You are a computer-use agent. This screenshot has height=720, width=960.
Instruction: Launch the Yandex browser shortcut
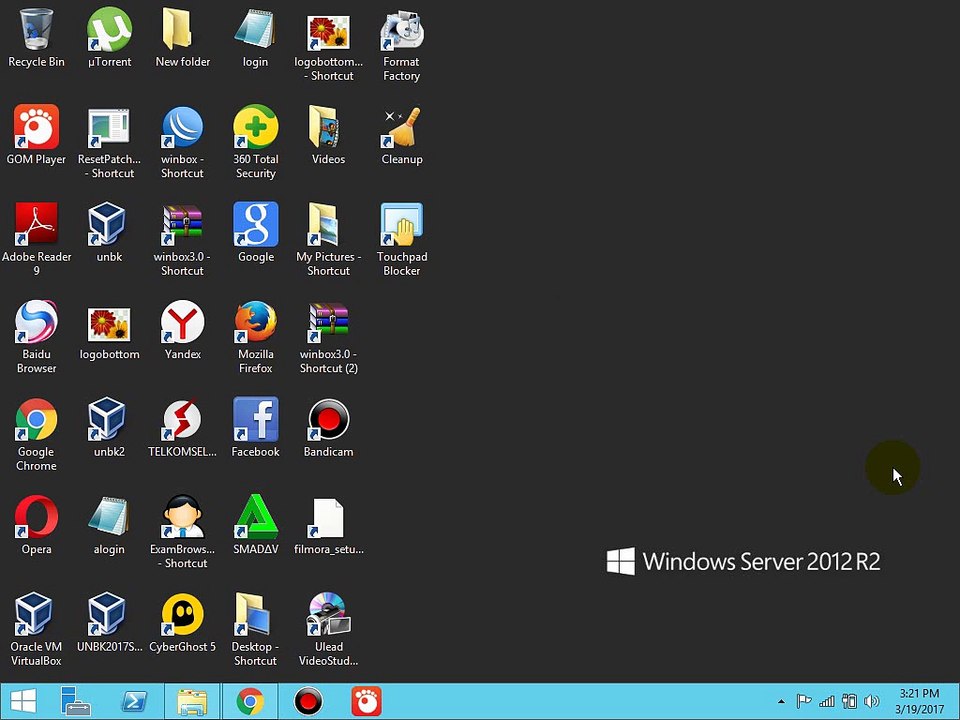click(x=182, y=329)
